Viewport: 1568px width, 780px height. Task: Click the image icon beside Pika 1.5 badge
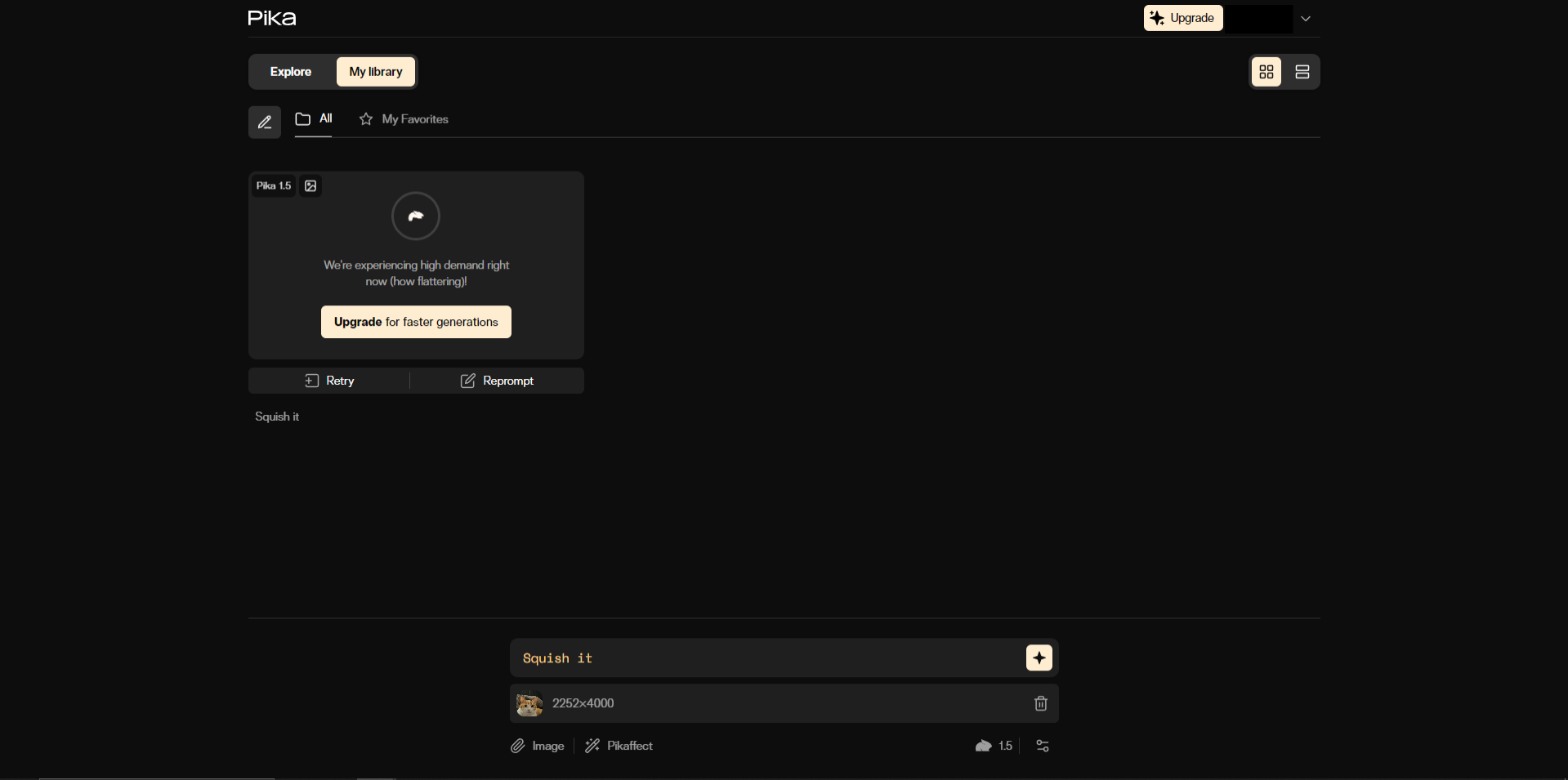coord(310,186)
